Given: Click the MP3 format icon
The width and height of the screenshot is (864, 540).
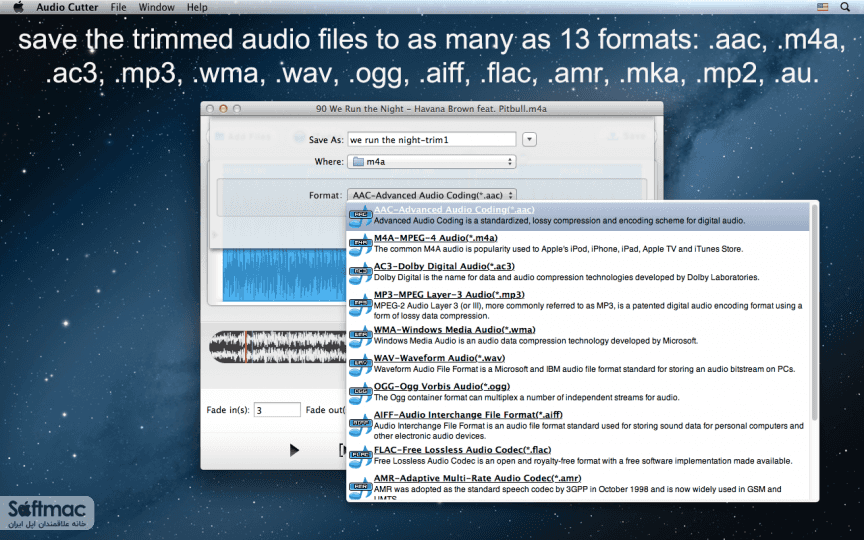Looking at the screenshot, I should click(x=360, y=305).
